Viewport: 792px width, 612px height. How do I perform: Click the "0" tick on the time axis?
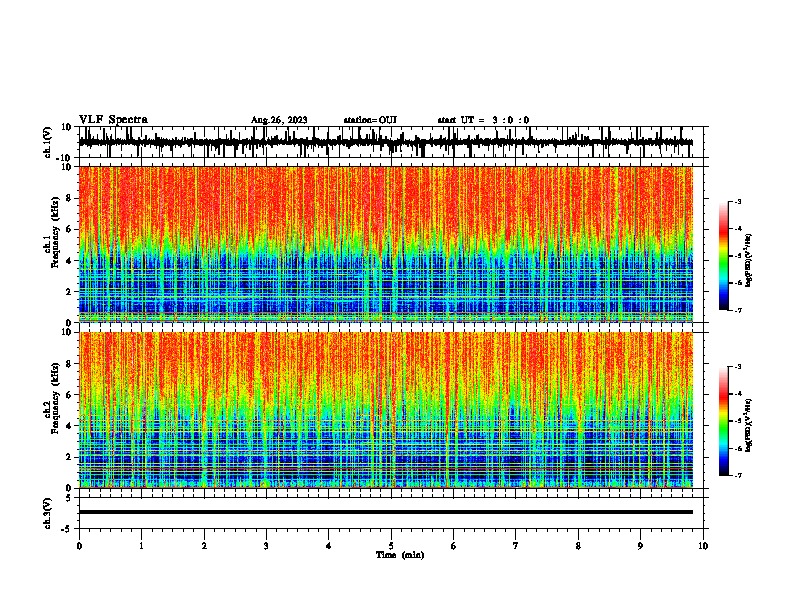(79, 546)
